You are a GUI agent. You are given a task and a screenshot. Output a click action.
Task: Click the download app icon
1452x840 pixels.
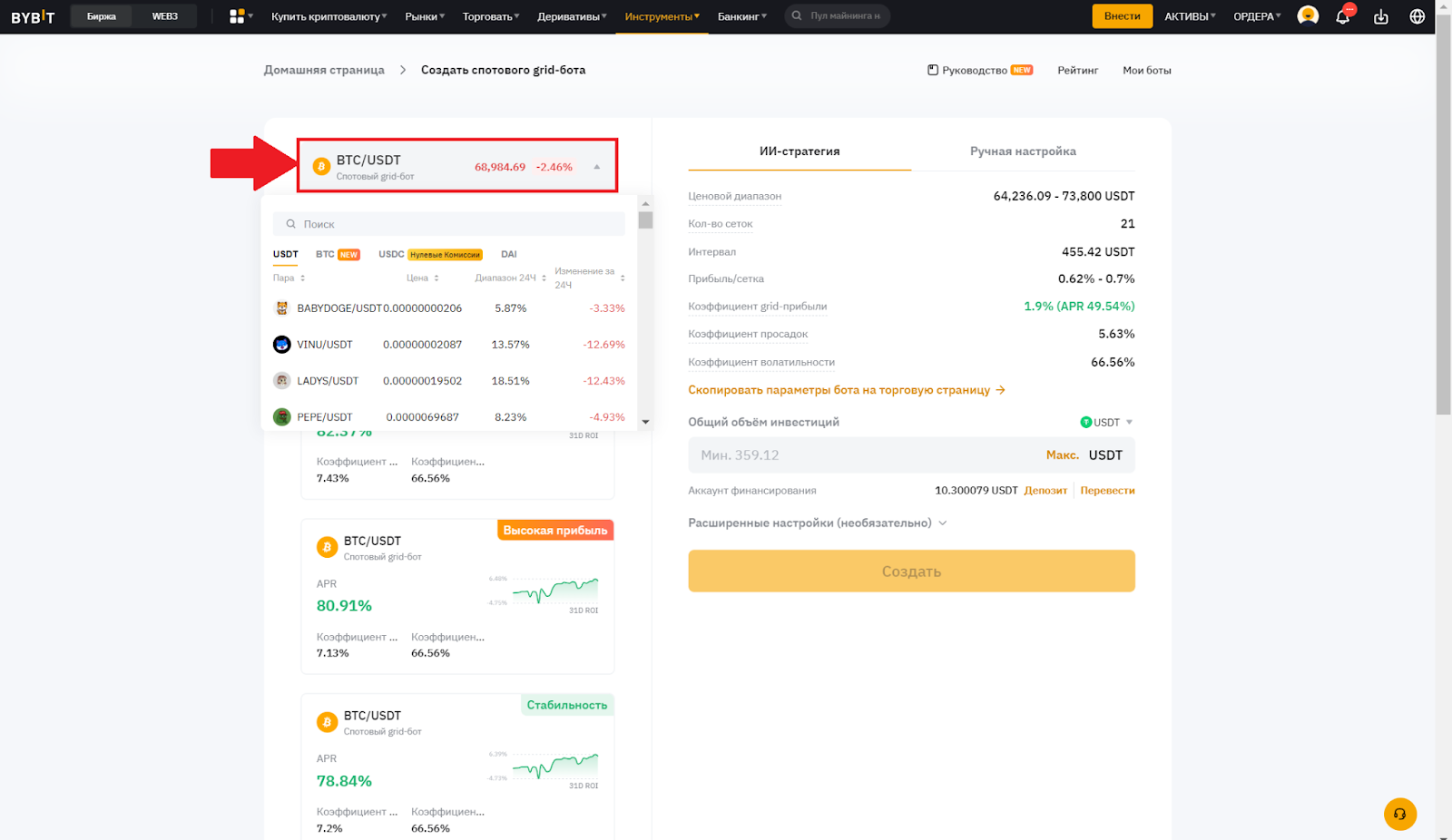point(1381,16)
